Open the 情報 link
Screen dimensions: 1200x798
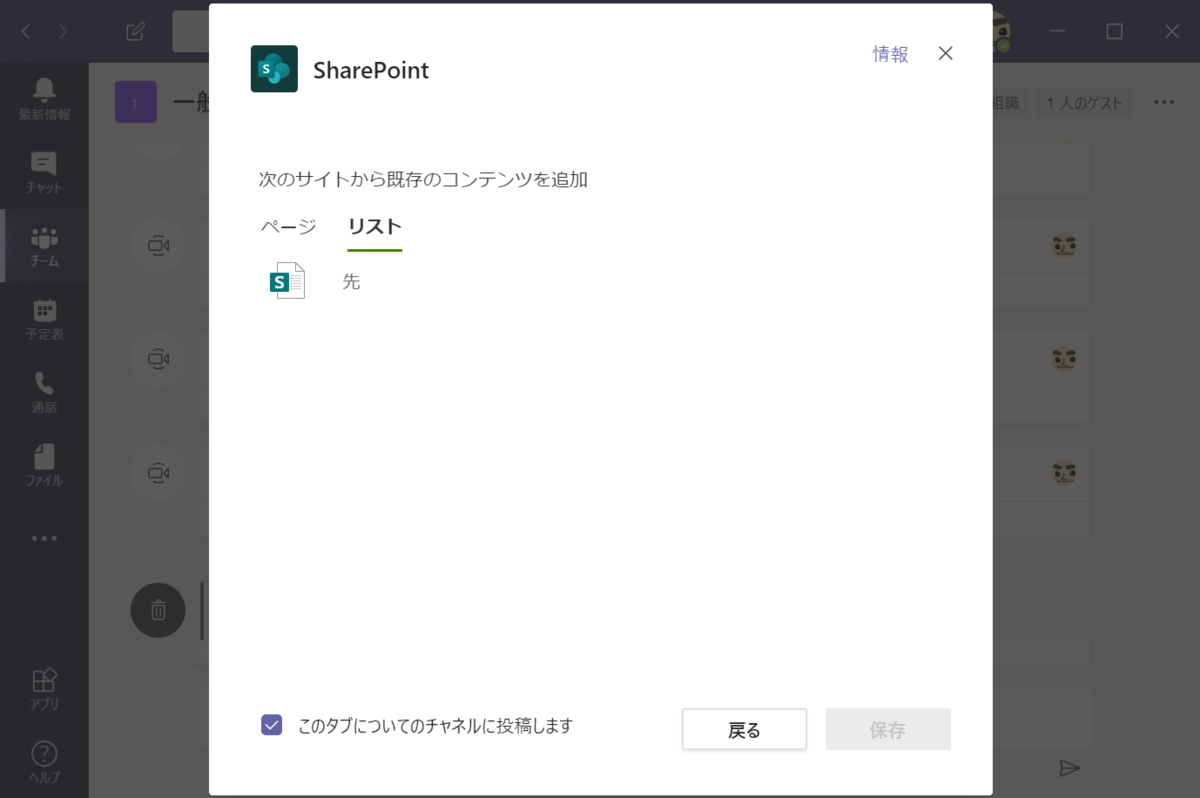click(890, 54)
